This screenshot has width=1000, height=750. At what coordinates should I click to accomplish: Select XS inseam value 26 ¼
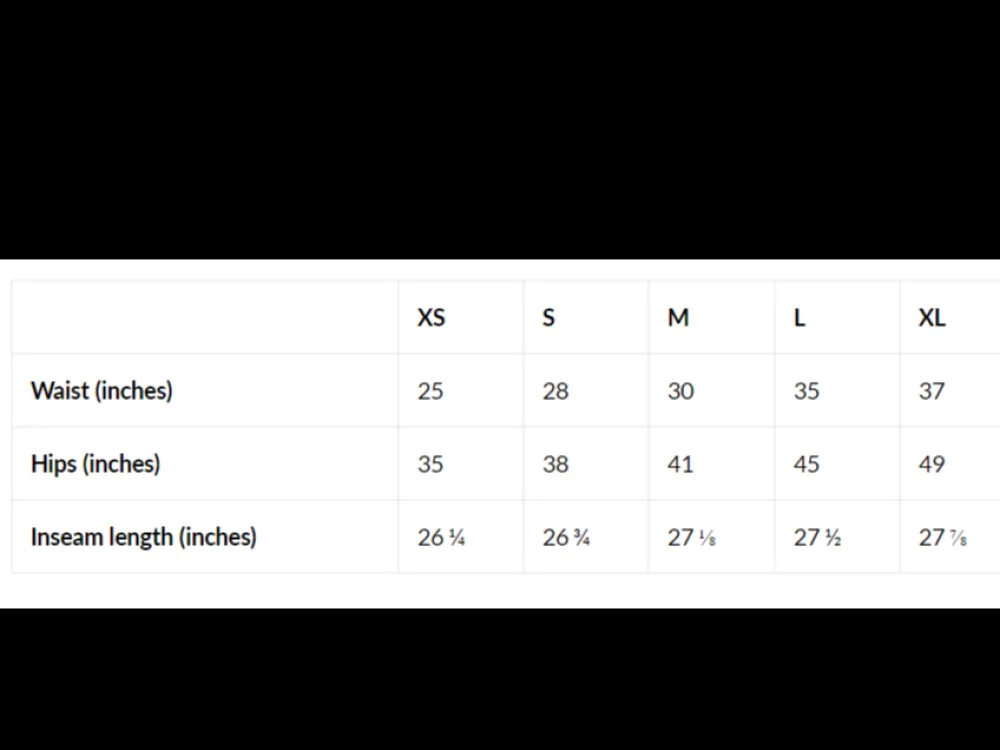[441, 538]
